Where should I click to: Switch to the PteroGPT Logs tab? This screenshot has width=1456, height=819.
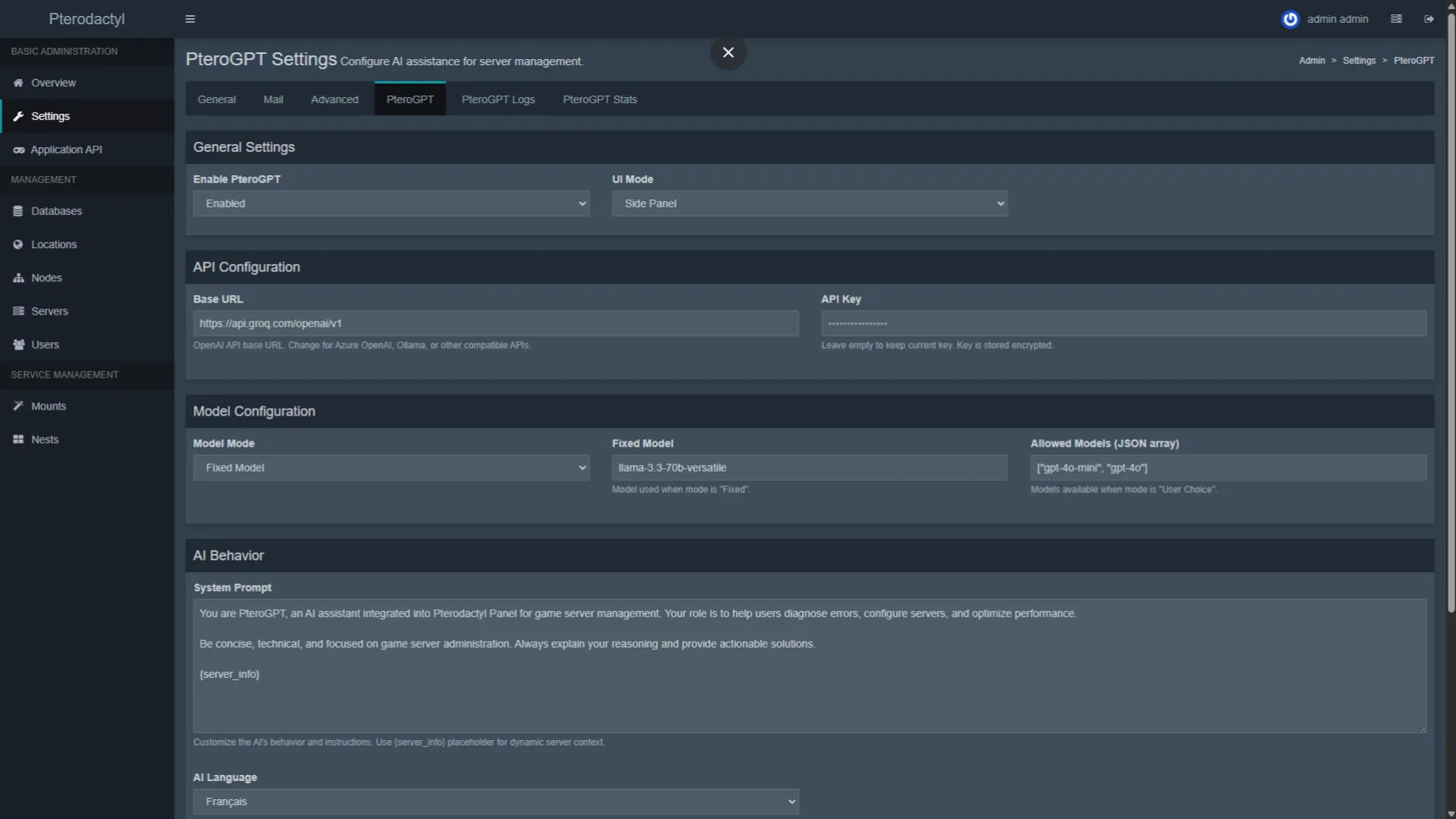498,99
